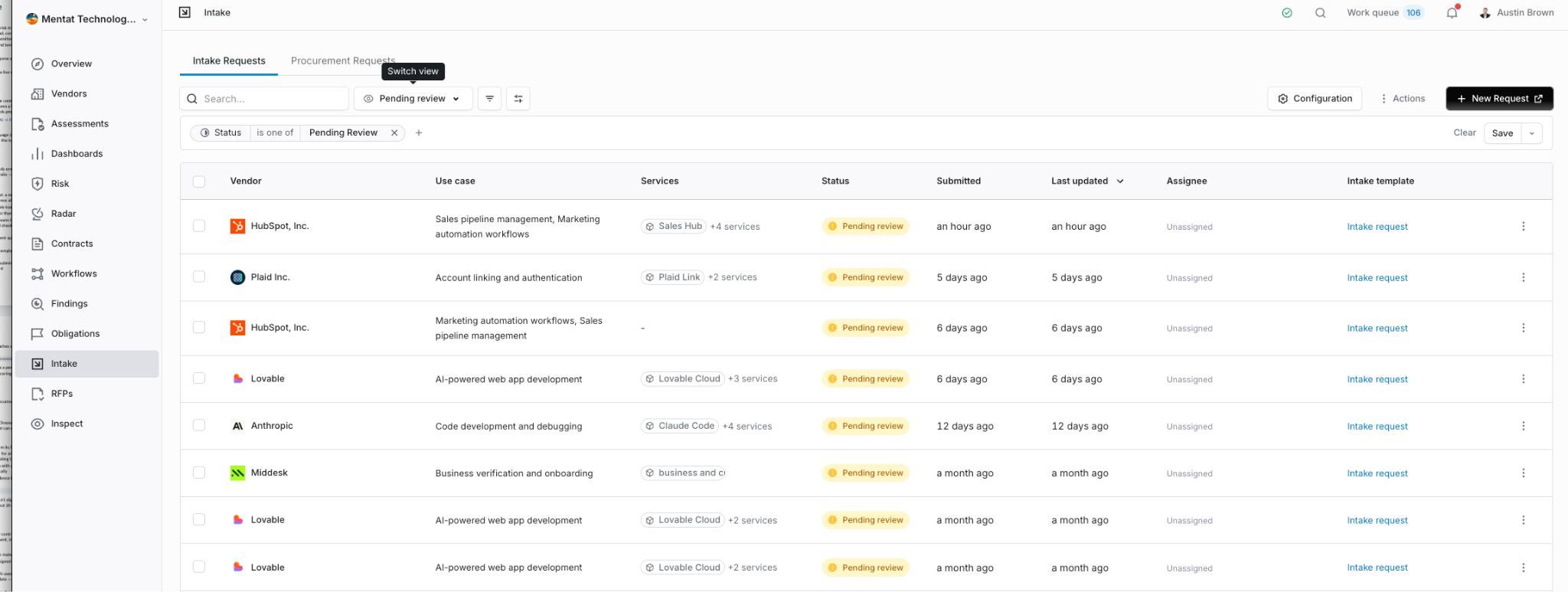The image size is (1568, 592).
Task: Expand +2 services on Plaid Link row
Action: coord(732,277)
